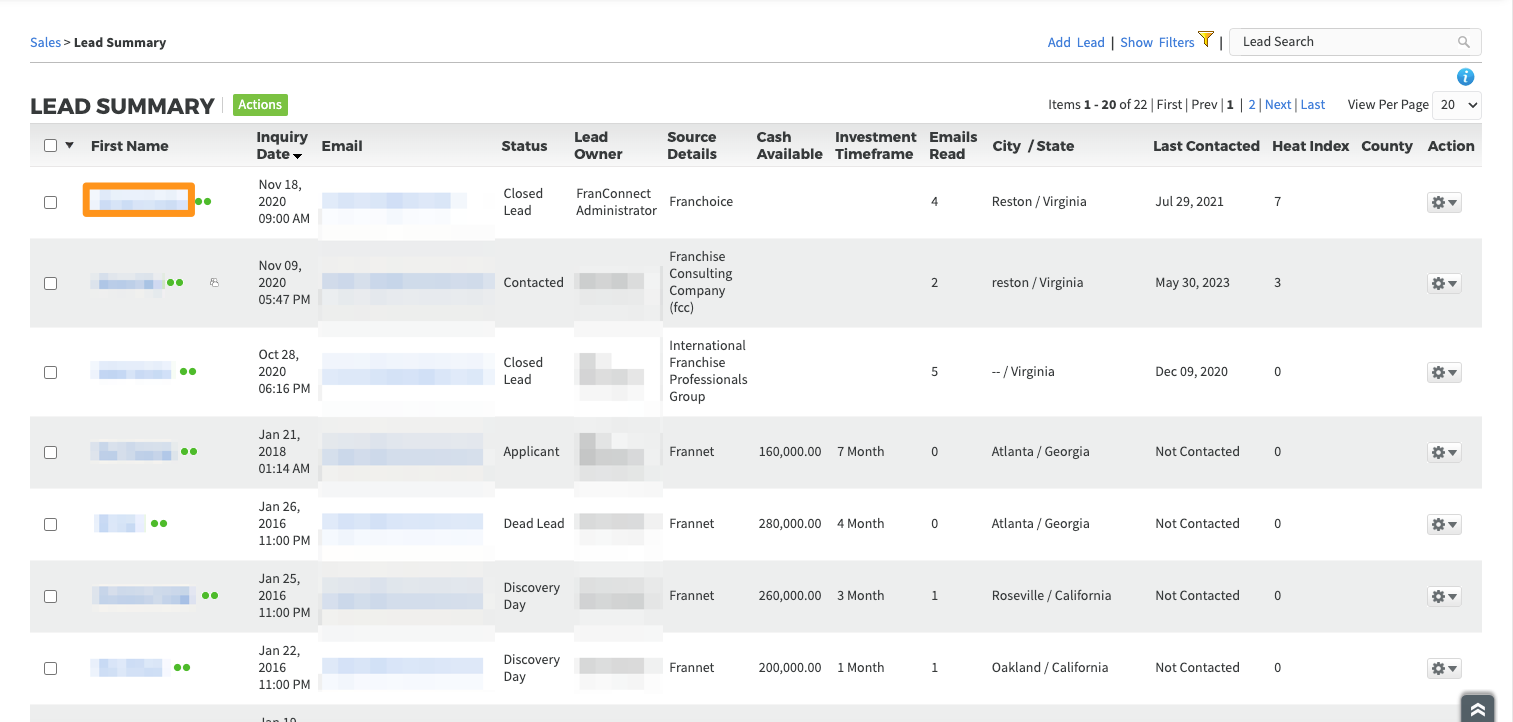This screenshot has width=1513, height=722.
Task: Sort by Heat Index column header
Action: click(x=1310, y=146)
